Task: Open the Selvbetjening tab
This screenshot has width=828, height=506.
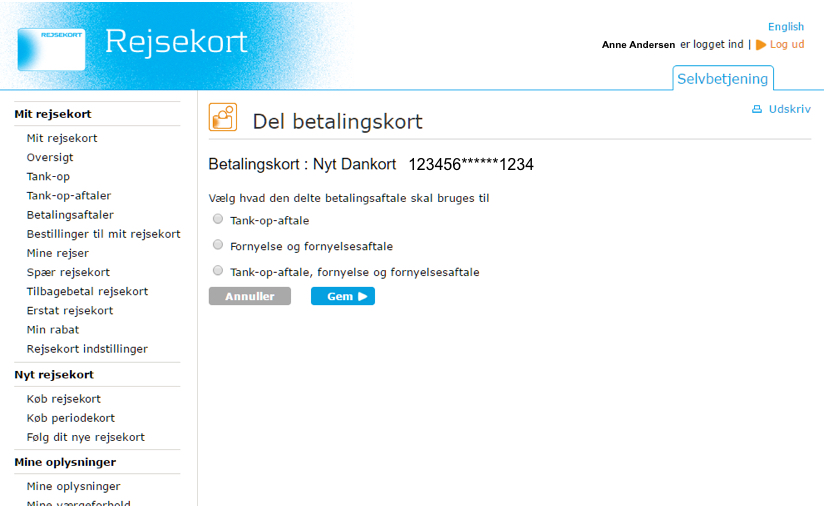Action: 723,79
